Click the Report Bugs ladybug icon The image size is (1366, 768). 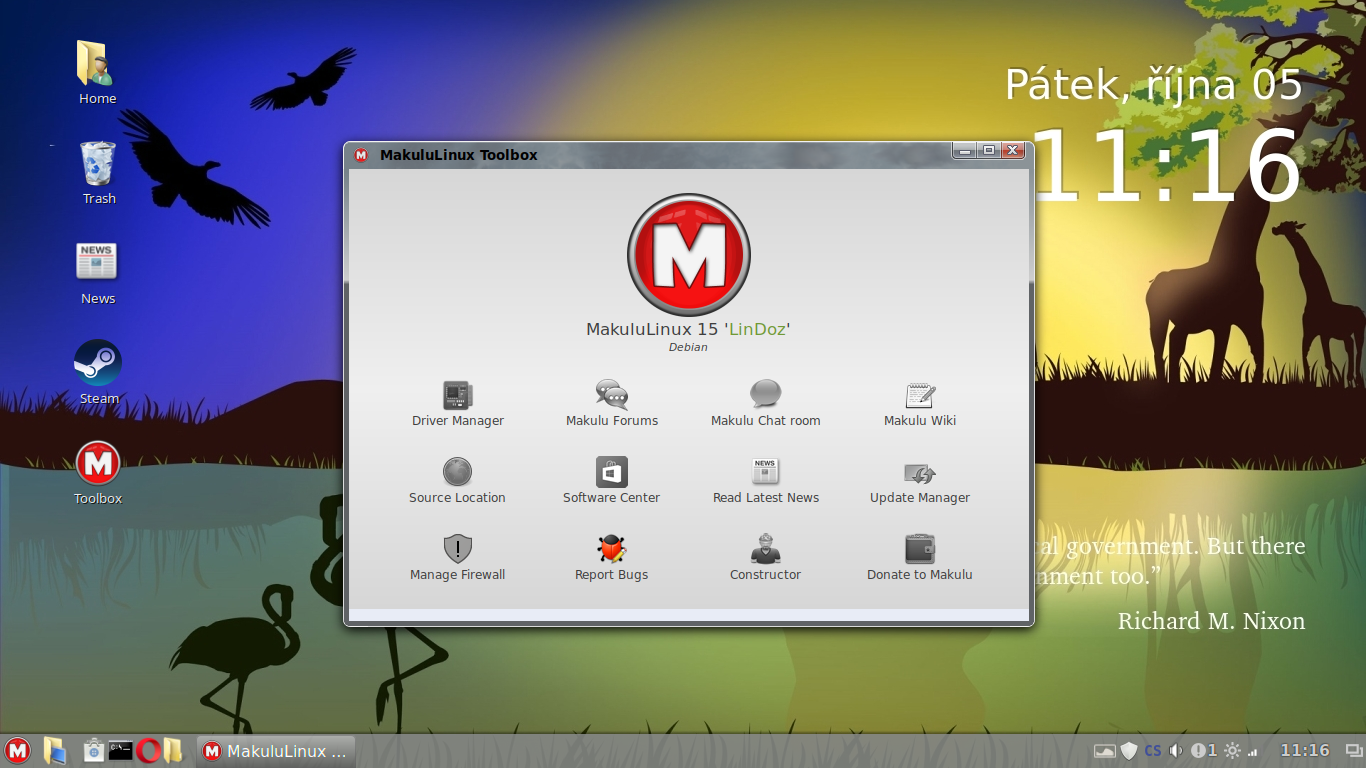(612, 548)
